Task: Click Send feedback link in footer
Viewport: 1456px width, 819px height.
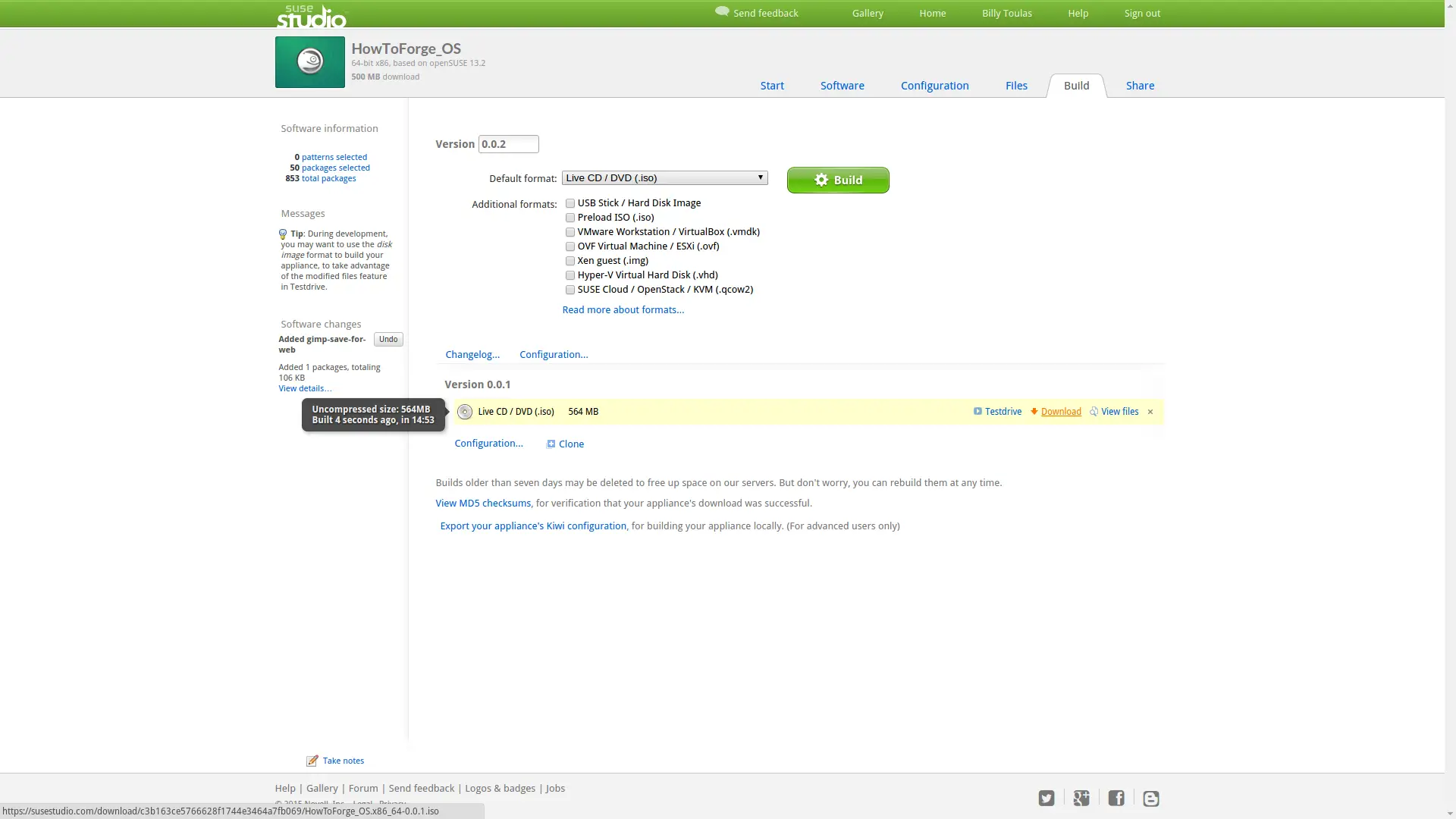Action: tap(422, 789)
